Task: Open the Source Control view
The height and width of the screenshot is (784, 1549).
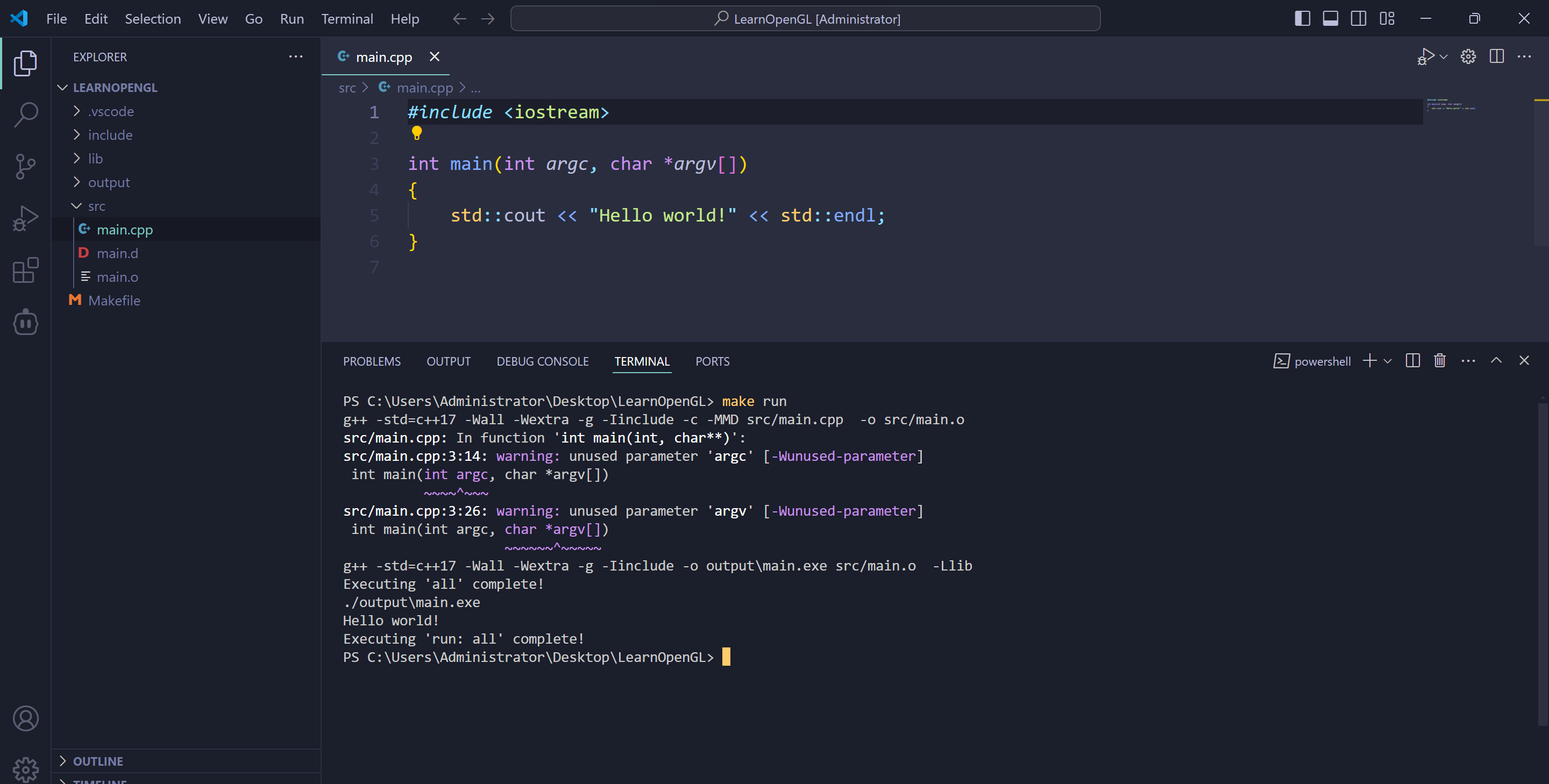Action: (x=25, y=167)
